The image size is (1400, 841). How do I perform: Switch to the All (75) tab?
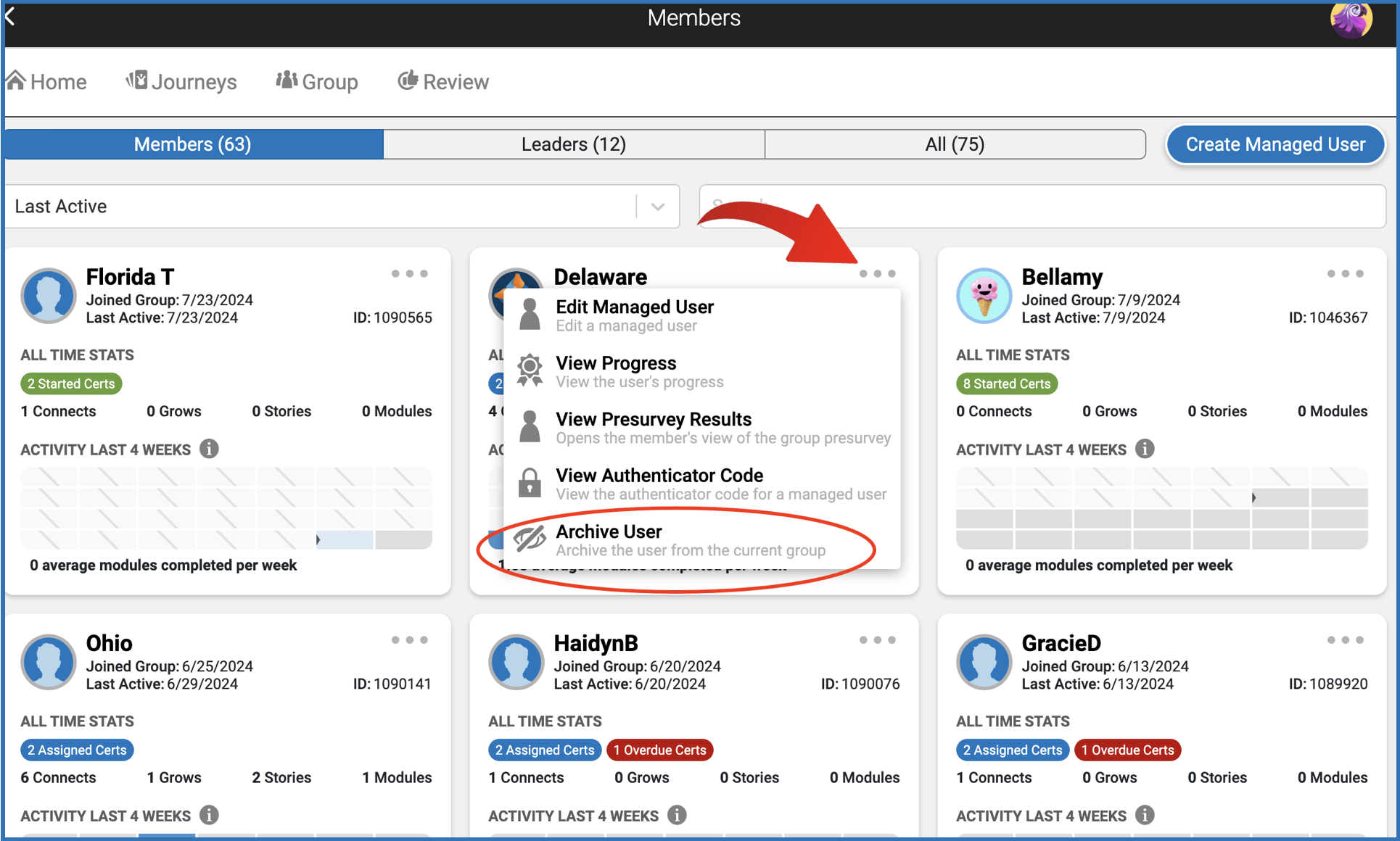(955, 144)
